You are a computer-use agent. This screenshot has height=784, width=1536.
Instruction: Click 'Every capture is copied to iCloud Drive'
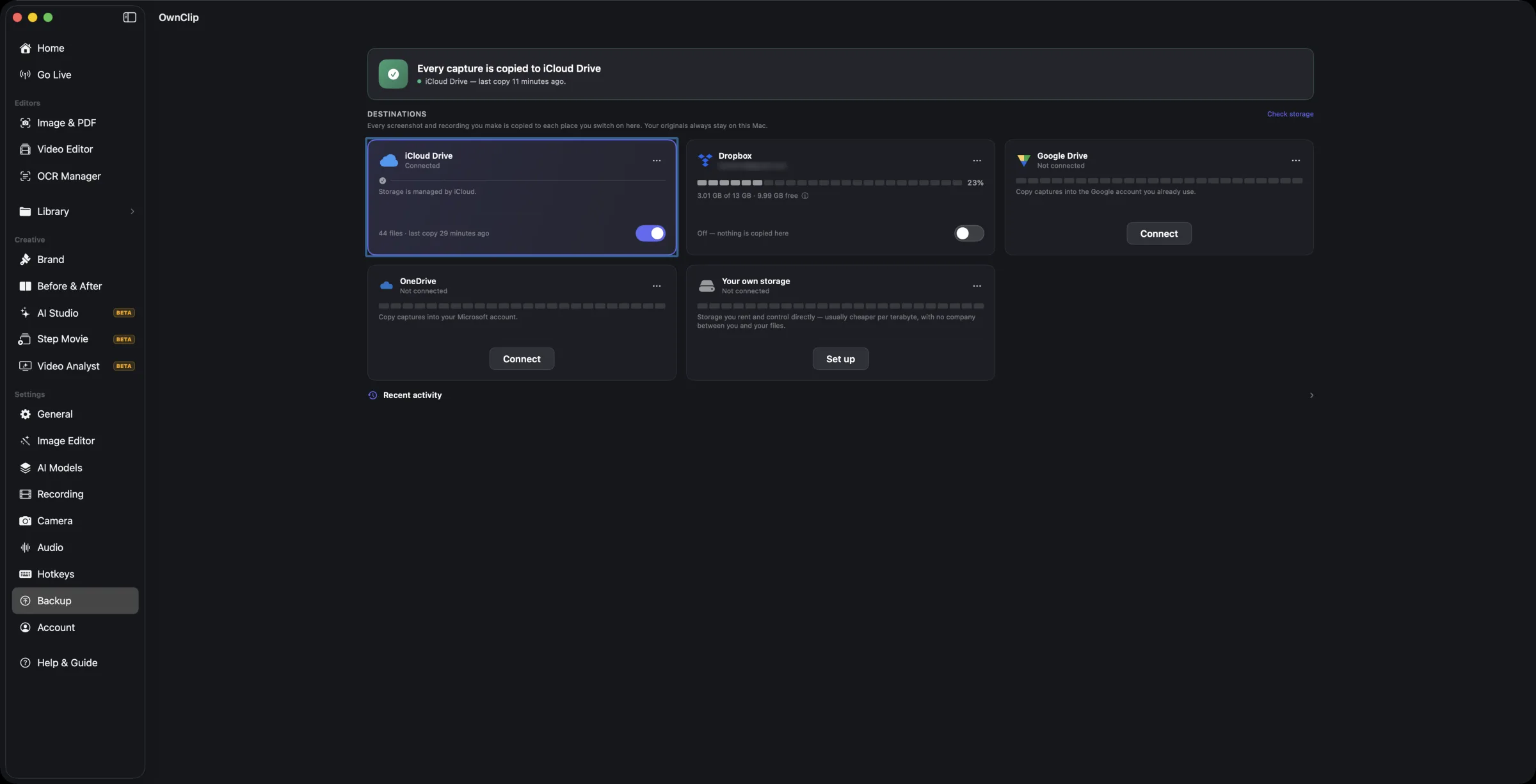point(509,68)
